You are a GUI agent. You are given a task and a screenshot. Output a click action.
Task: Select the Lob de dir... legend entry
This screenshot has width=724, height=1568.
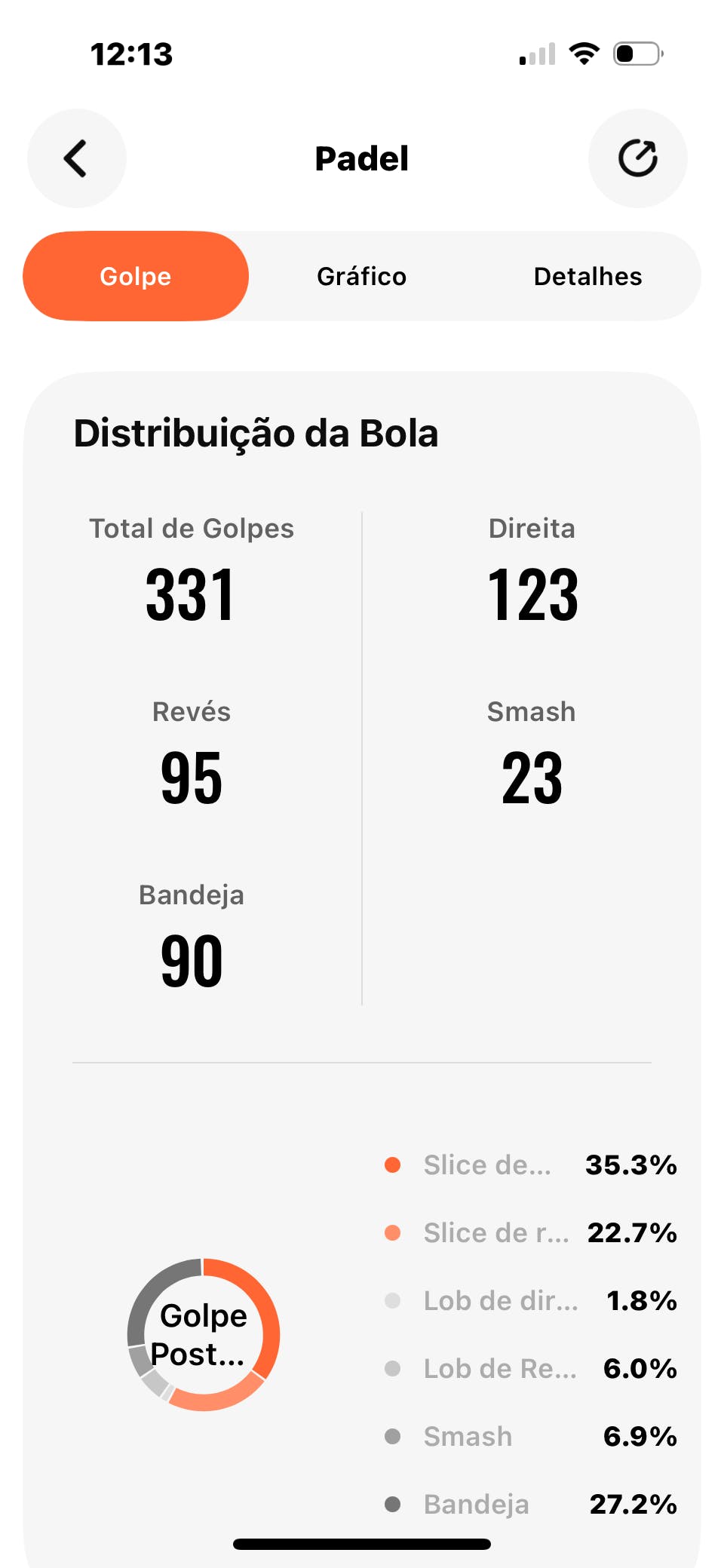point(501,1300)
